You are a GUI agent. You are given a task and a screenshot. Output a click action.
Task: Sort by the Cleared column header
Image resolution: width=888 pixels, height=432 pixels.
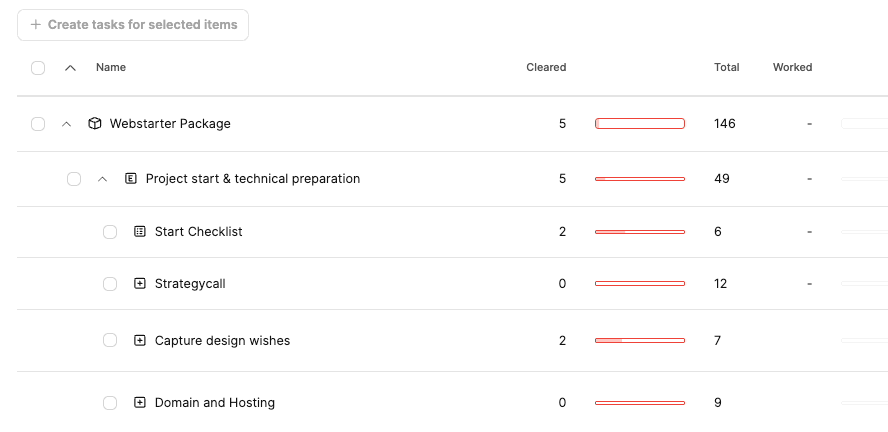[x=546, y=68]
